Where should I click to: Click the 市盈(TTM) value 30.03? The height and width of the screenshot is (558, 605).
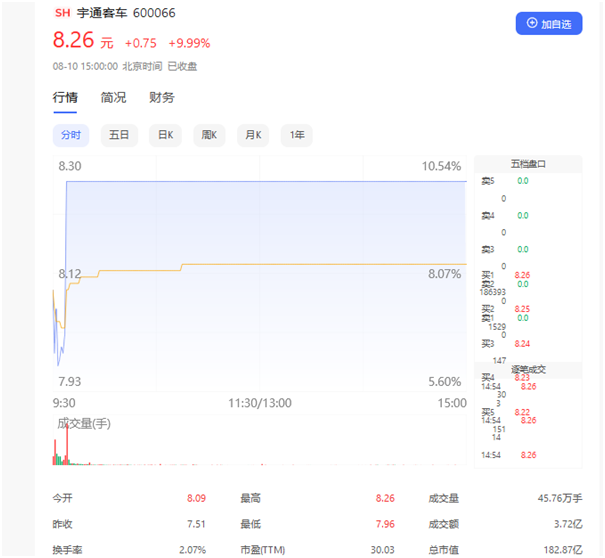pyautogui.click(x=383, y=550)
